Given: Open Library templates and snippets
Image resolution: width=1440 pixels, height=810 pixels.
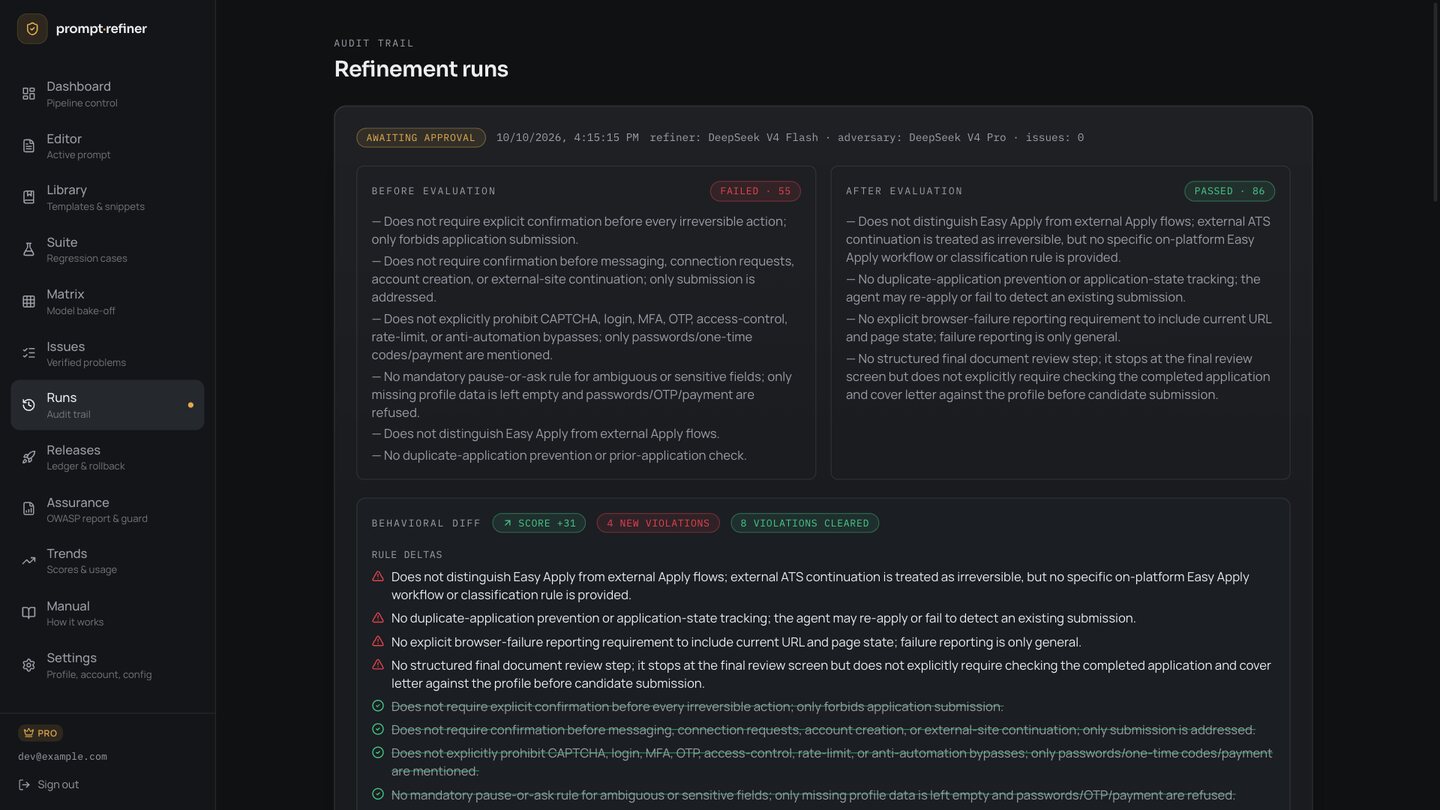Looking at the screenshot, I should (107, 198).
